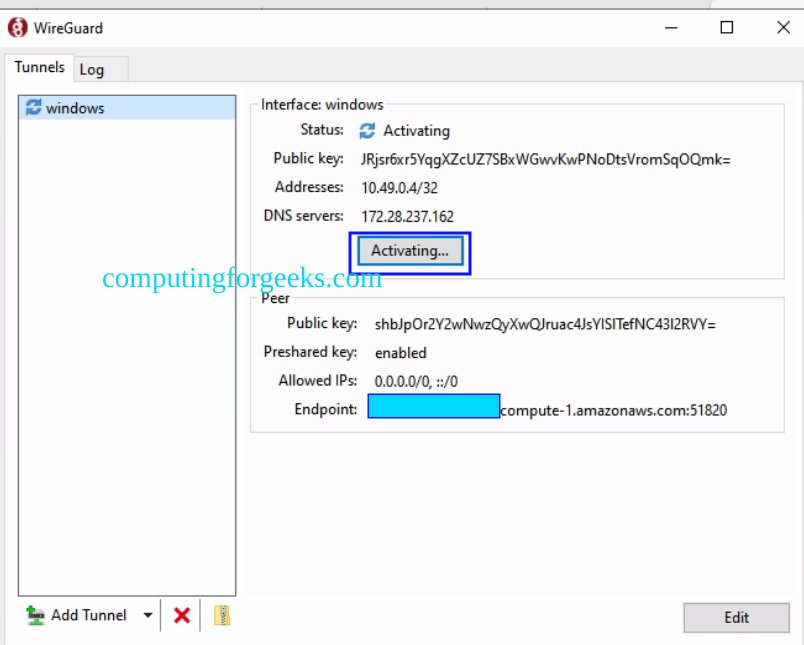The width and height of the screenshot is (804, 645).
Task: Click the red X remove tunnel icon
Action: (x=182, y=615)
